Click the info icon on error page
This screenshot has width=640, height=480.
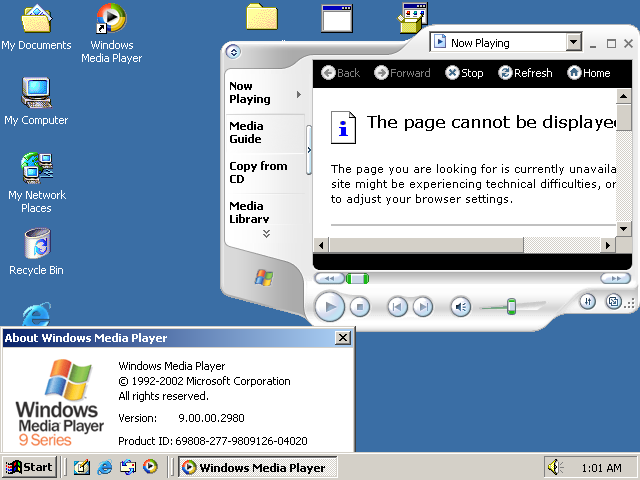tap(343, 127)
